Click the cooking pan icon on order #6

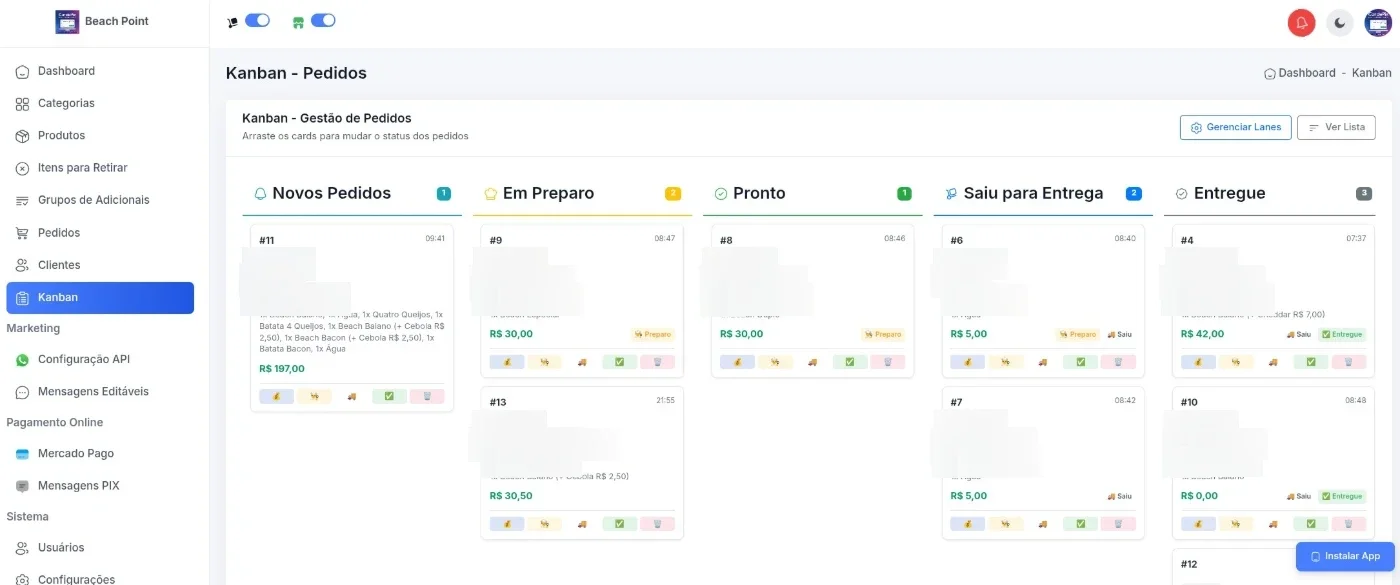[x=1005, y=362]
